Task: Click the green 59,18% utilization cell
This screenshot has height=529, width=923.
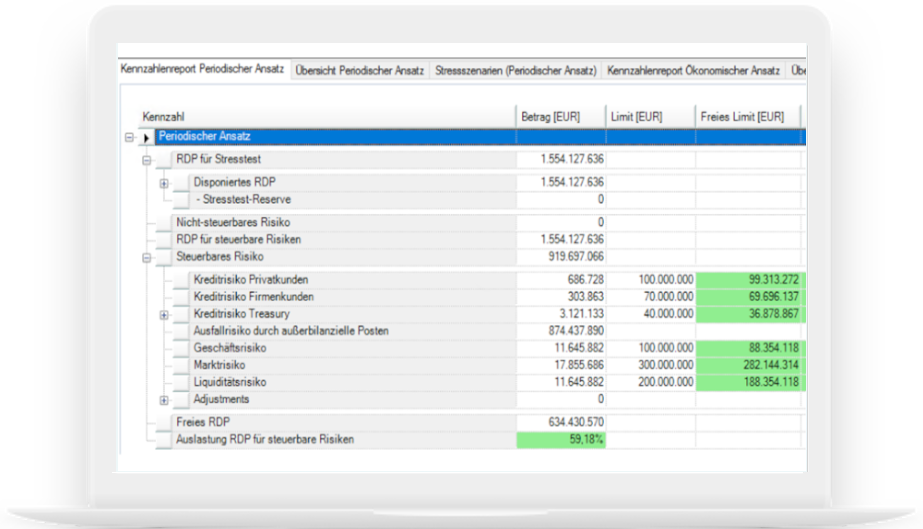Action: tap(561, 440)
